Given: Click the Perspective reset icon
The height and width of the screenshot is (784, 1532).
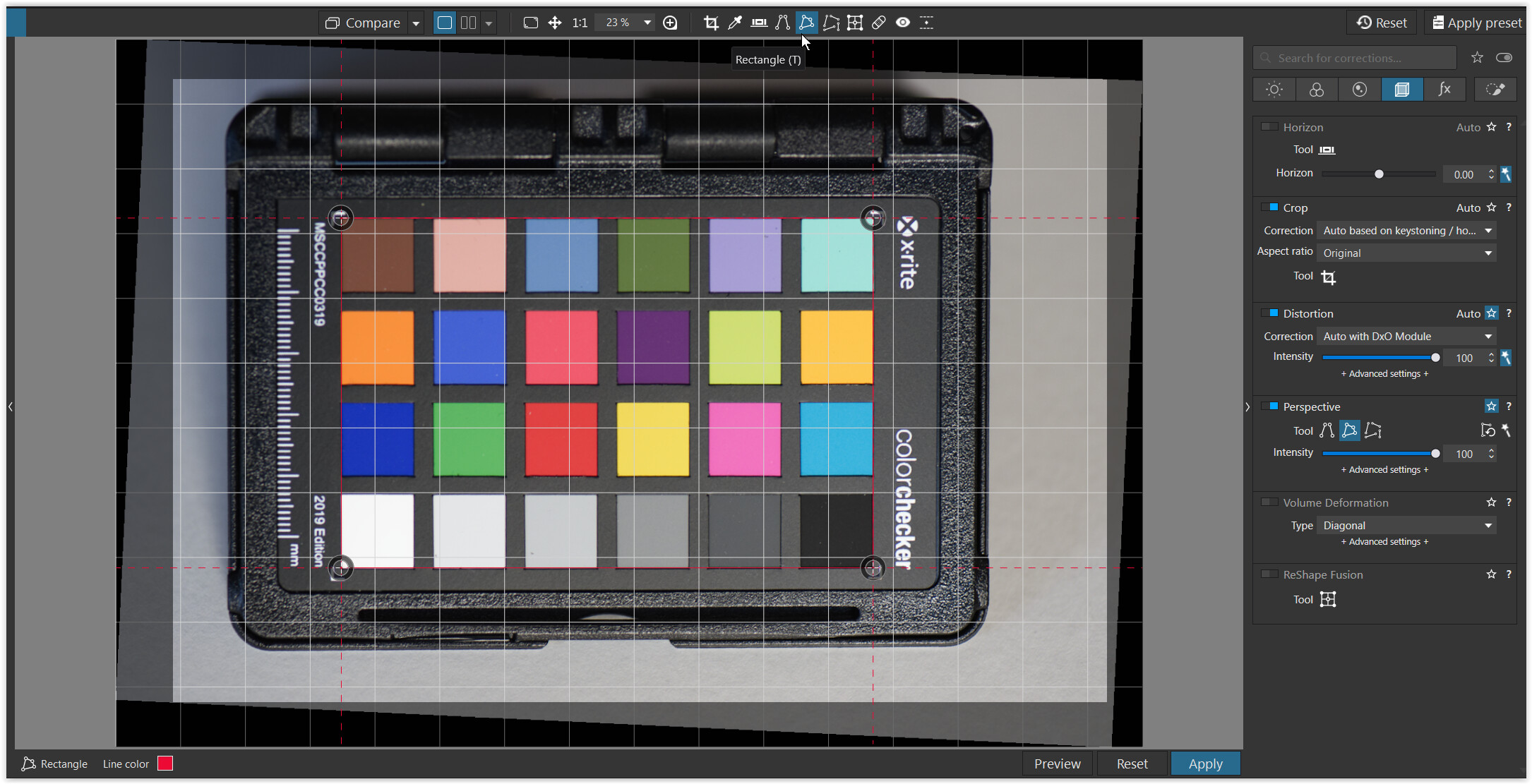Looking at the screenshot, I should (x=1488, y=430).
